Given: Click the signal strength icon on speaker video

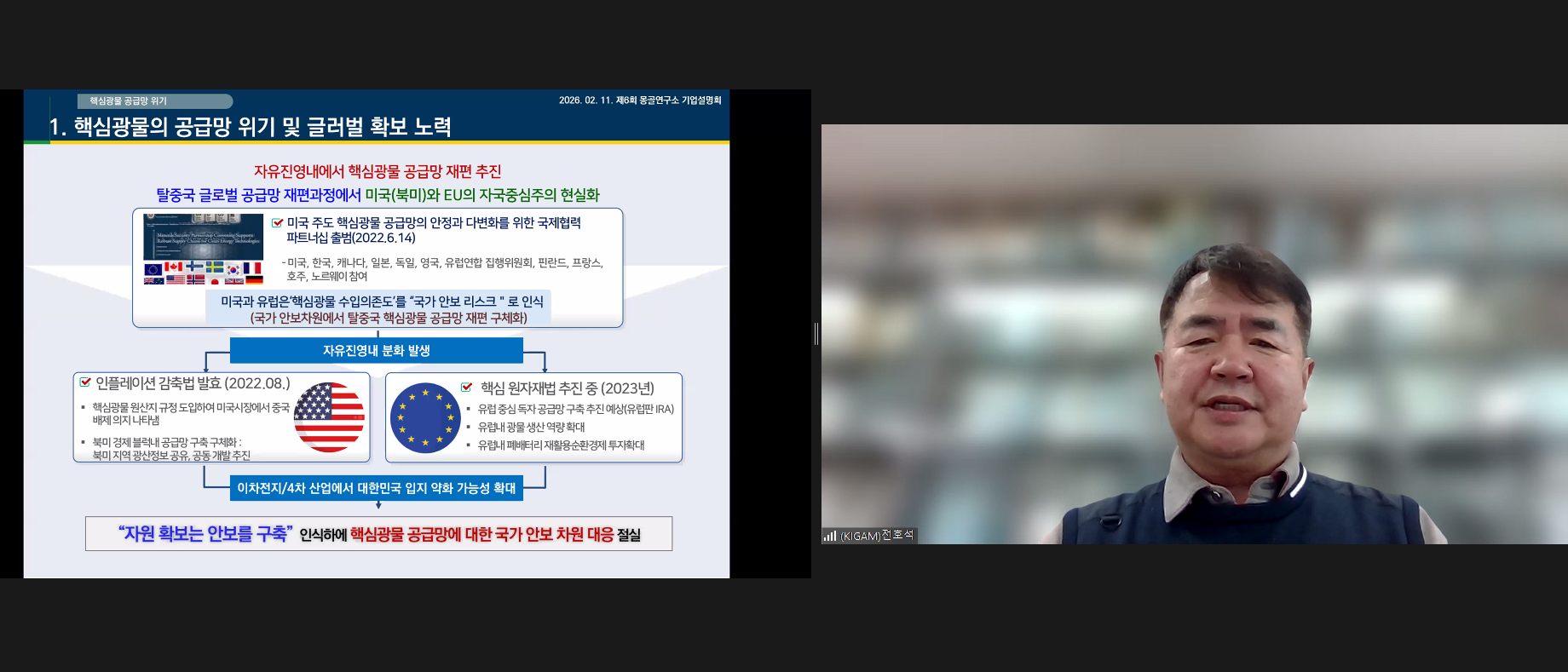Looking at the screenshot, I should 829,536.
